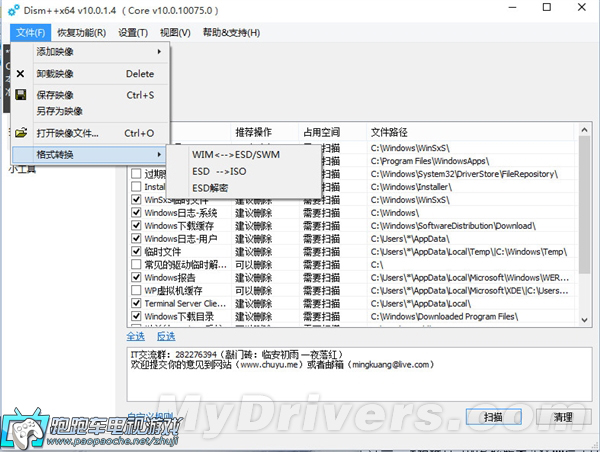Click the floppy disk icon for 保存映像
The width and height of the screenshot is (600, 452).
click(x=21, y=96)
